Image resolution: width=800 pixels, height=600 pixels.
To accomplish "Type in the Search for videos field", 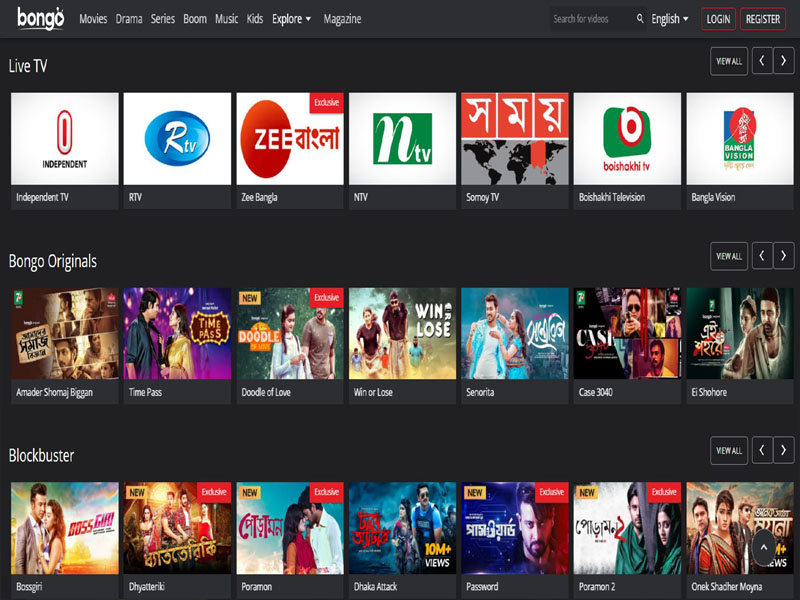I will coord(590,19).
